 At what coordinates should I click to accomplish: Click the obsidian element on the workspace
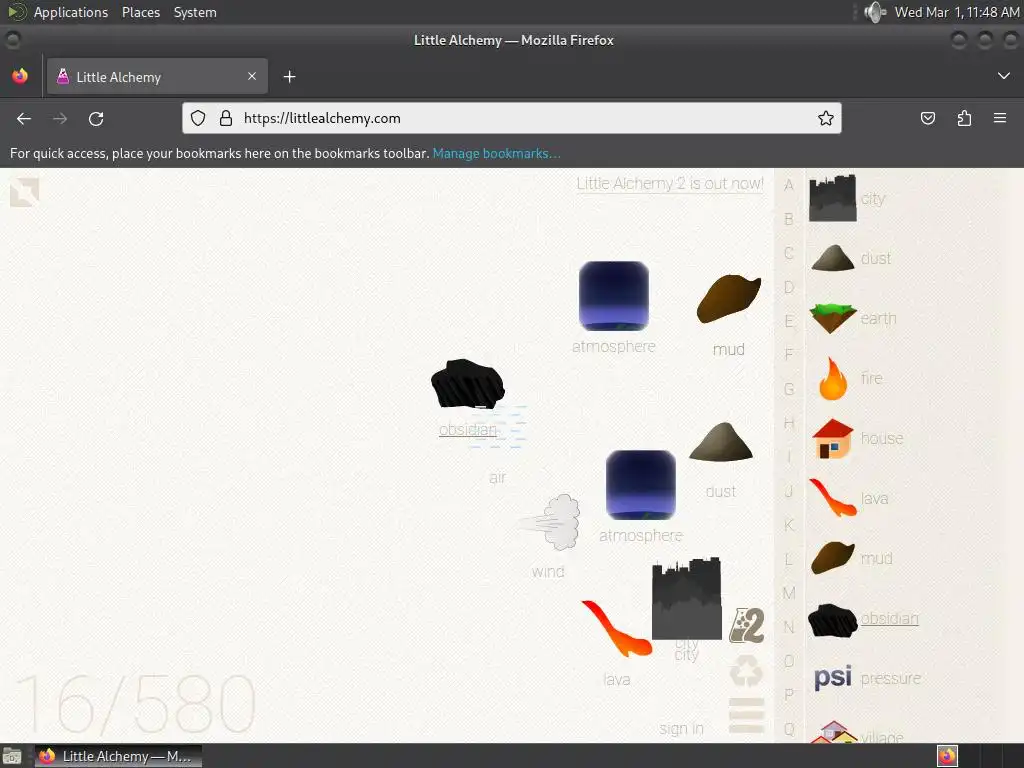pos(468,384)
